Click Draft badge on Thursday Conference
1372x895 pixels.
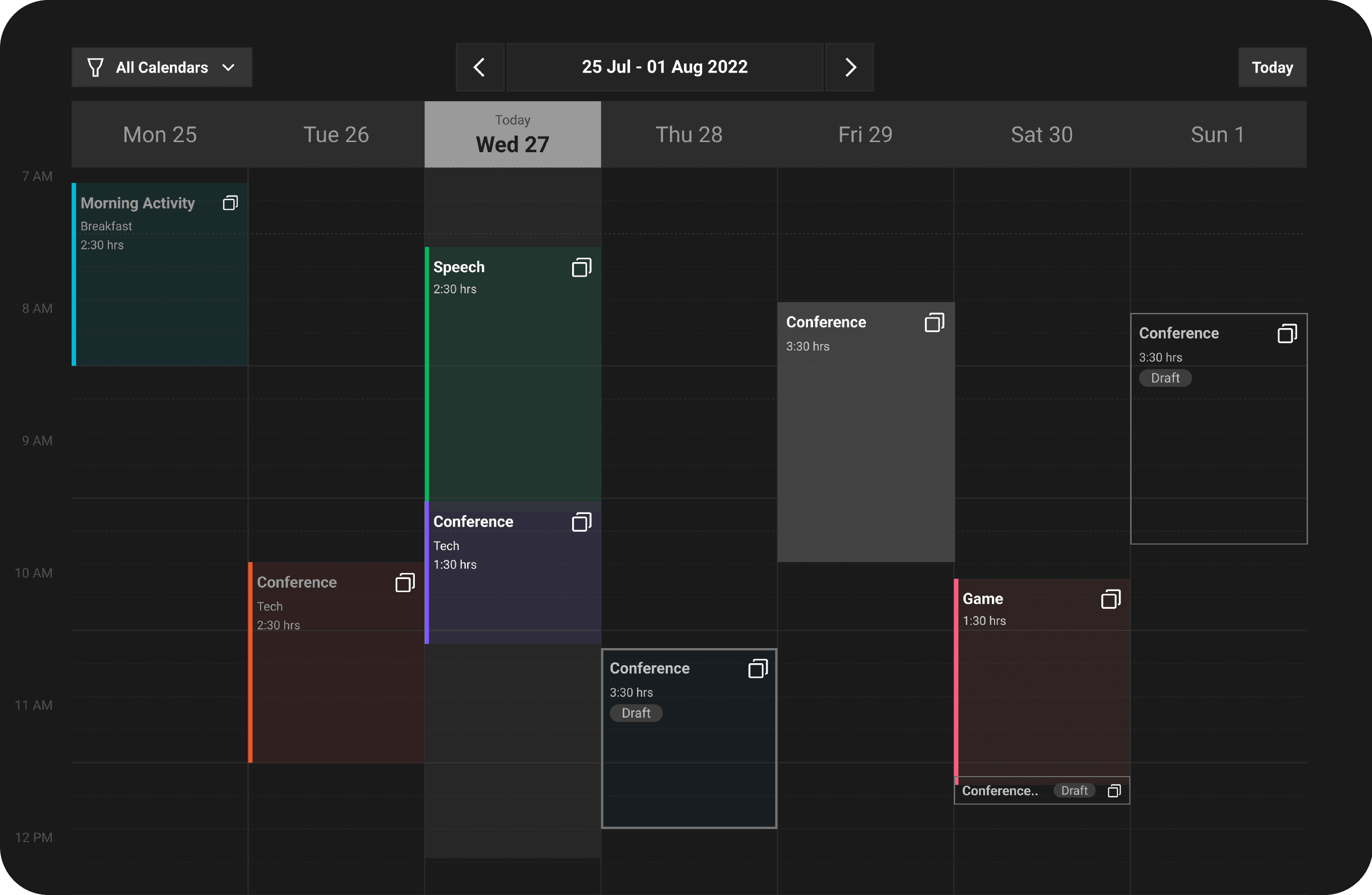pyautogui.click(x=636, y=714)
